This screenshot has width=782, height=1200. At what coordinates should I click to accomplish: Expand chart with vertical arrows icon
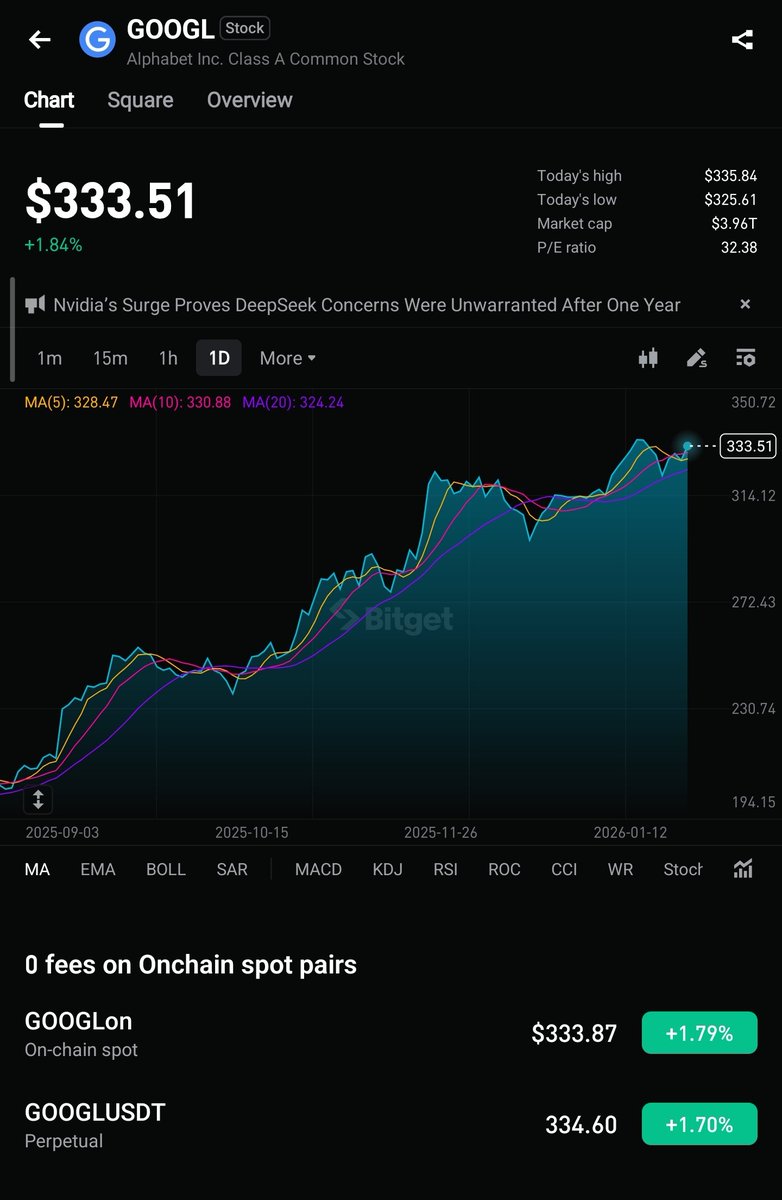coord(38,799)
